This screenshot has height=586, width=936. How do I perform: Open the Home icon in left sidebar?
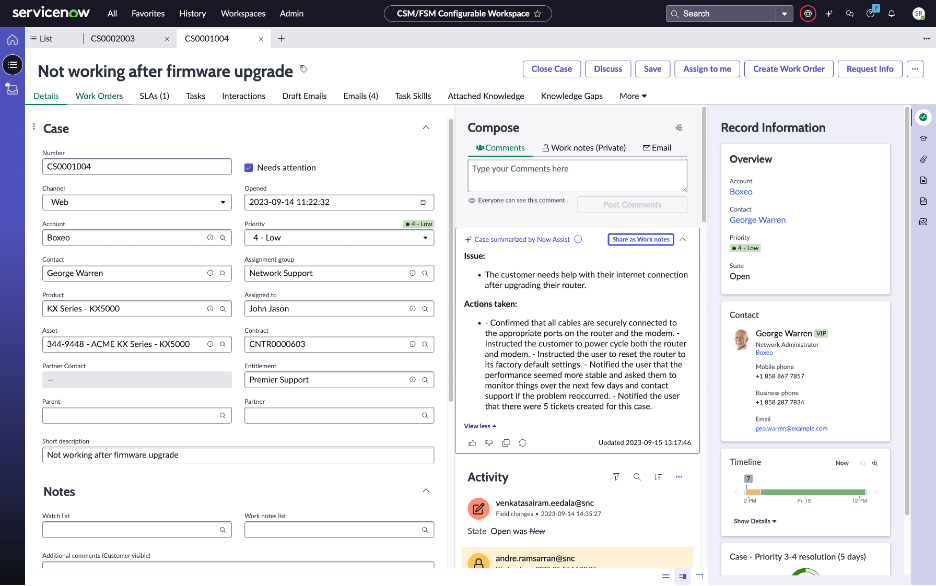click(12, 40)
